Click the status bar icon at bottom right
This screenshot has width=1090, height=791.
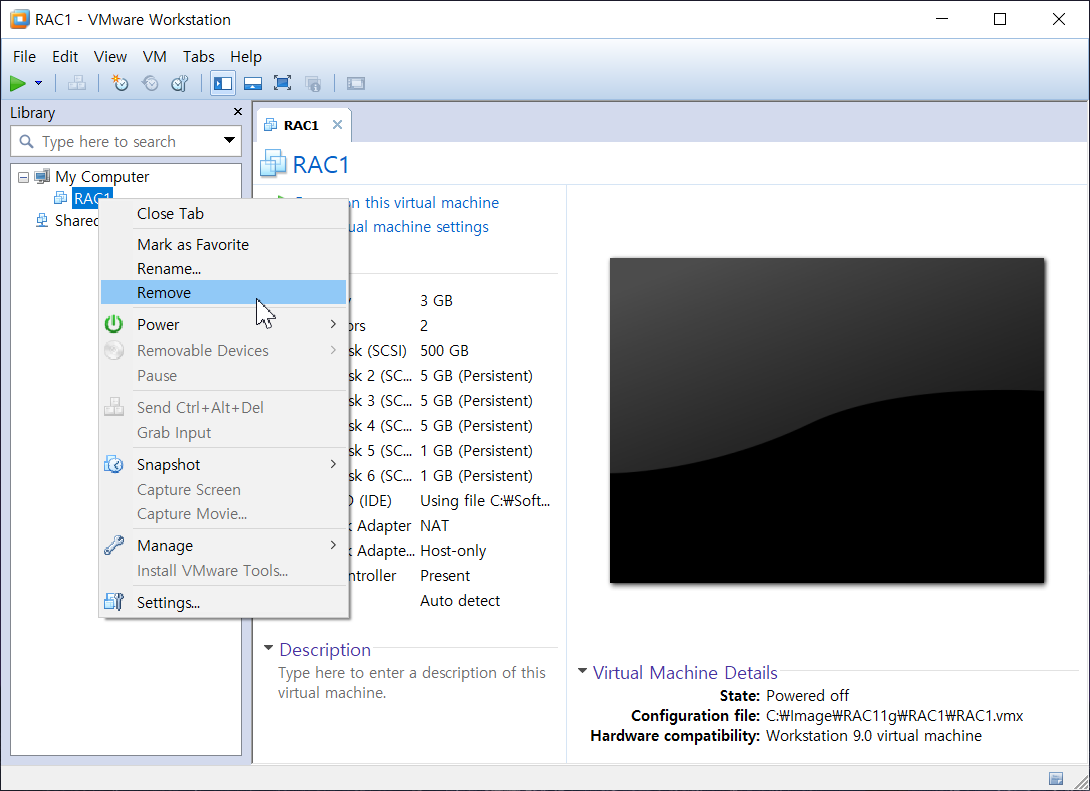[1056, 778]
